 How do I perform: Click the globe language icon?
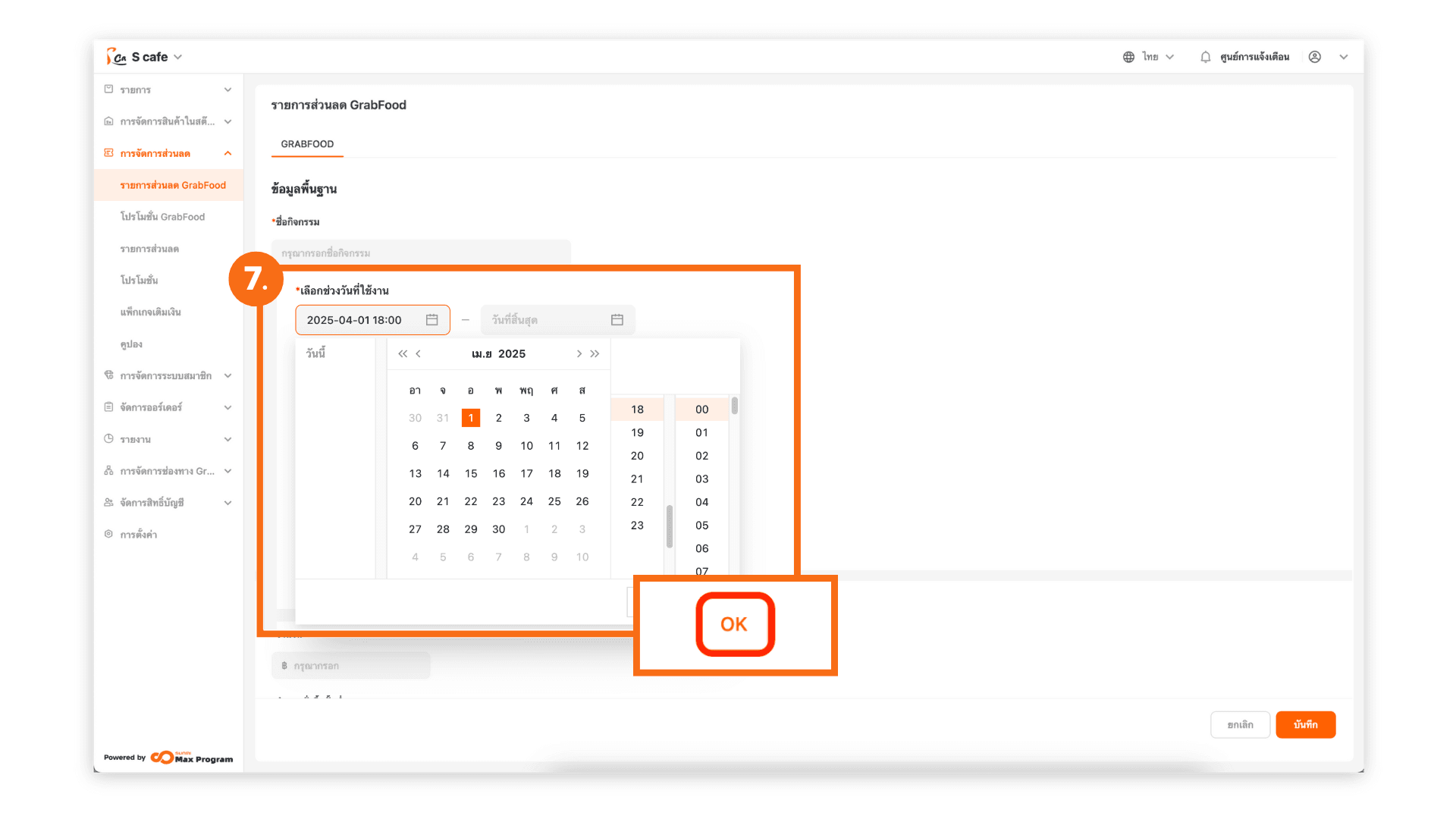(1128, 57)
